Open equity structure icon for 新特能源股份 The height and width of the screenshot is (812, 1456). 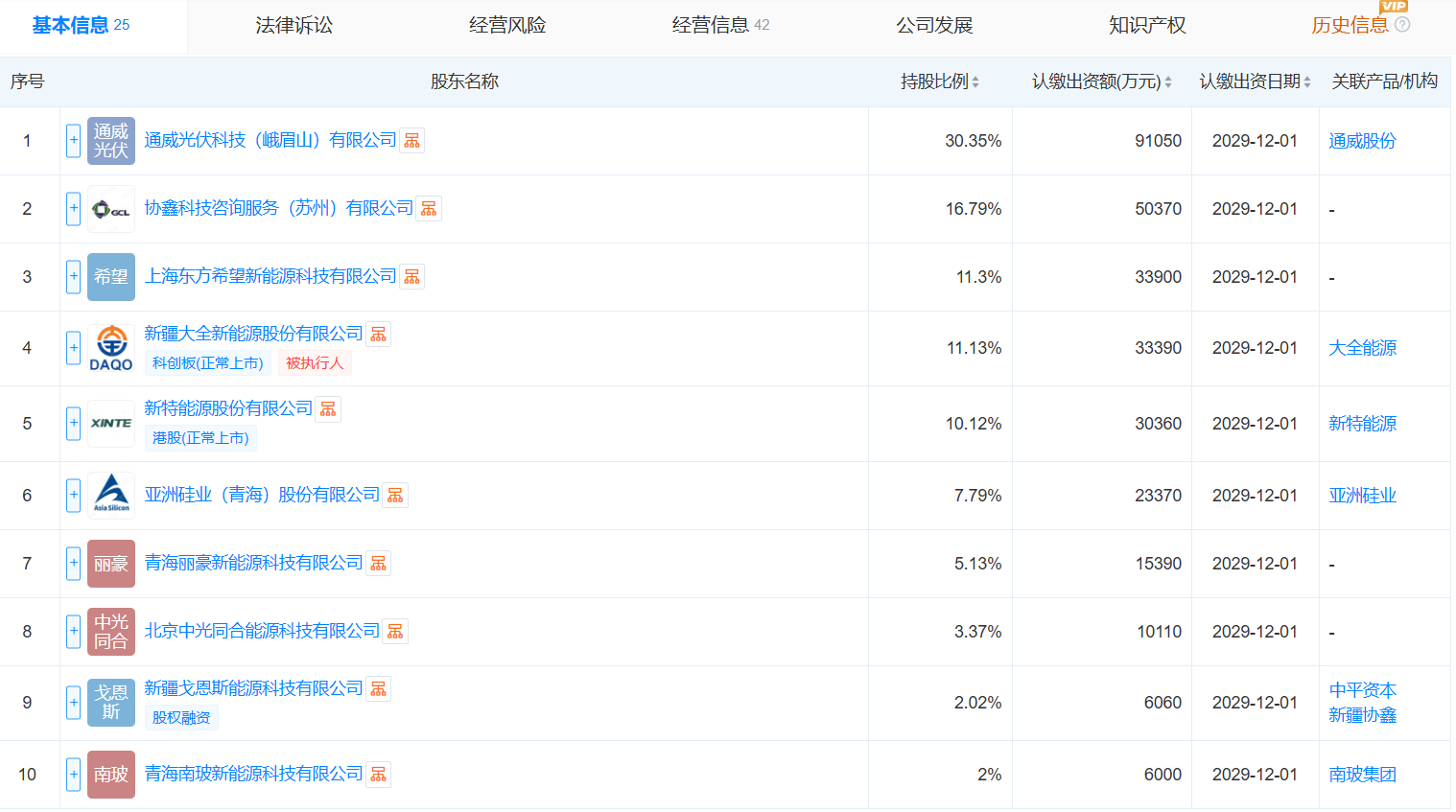click(x=328, y=409)
